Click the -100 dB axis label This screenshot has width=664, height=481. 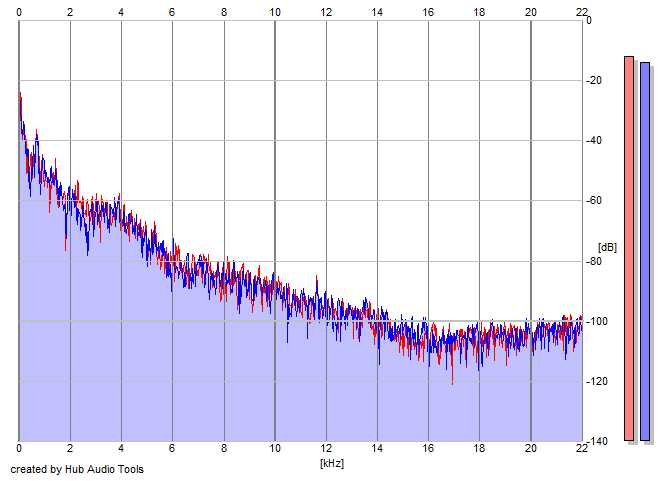coord(597,321)
